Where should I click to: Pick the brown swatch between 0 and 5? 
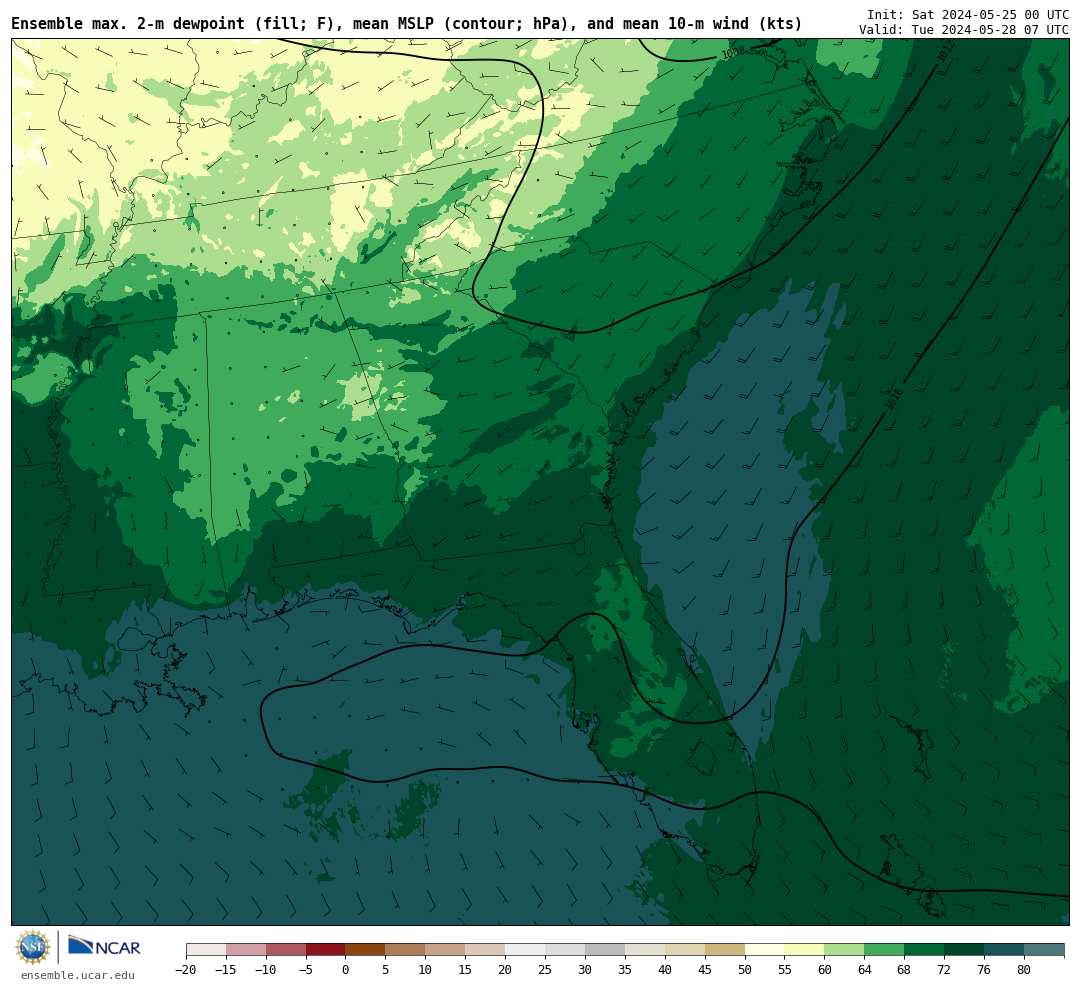(x=366, y=950)
